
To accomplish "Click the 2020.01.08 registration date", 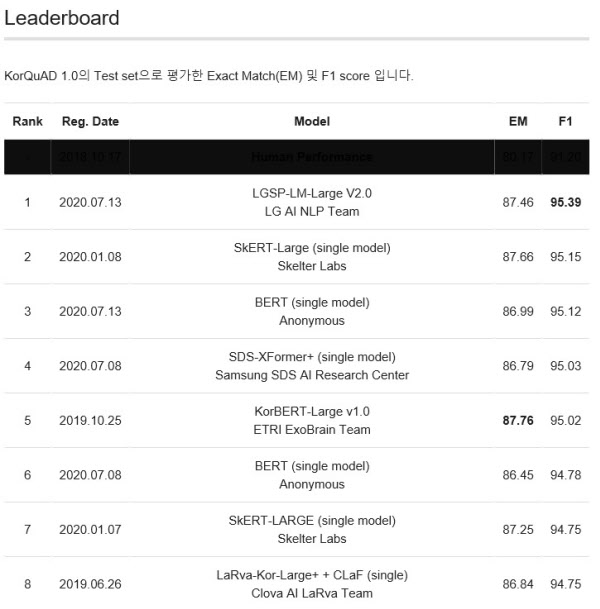I will tap(90, 257).
